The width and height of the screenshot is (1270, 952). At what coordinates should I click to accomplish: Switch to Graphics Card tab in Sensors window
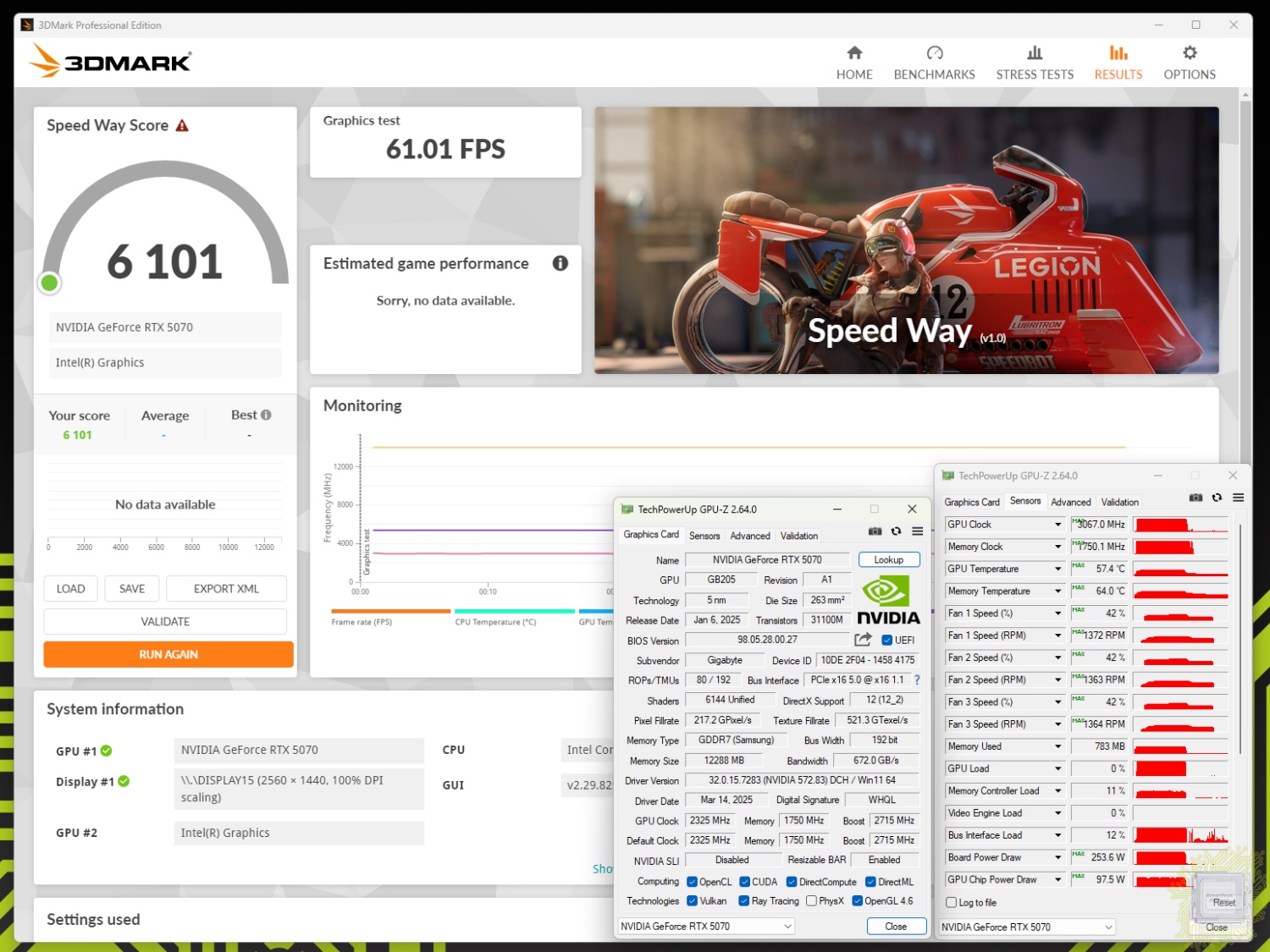972,502
